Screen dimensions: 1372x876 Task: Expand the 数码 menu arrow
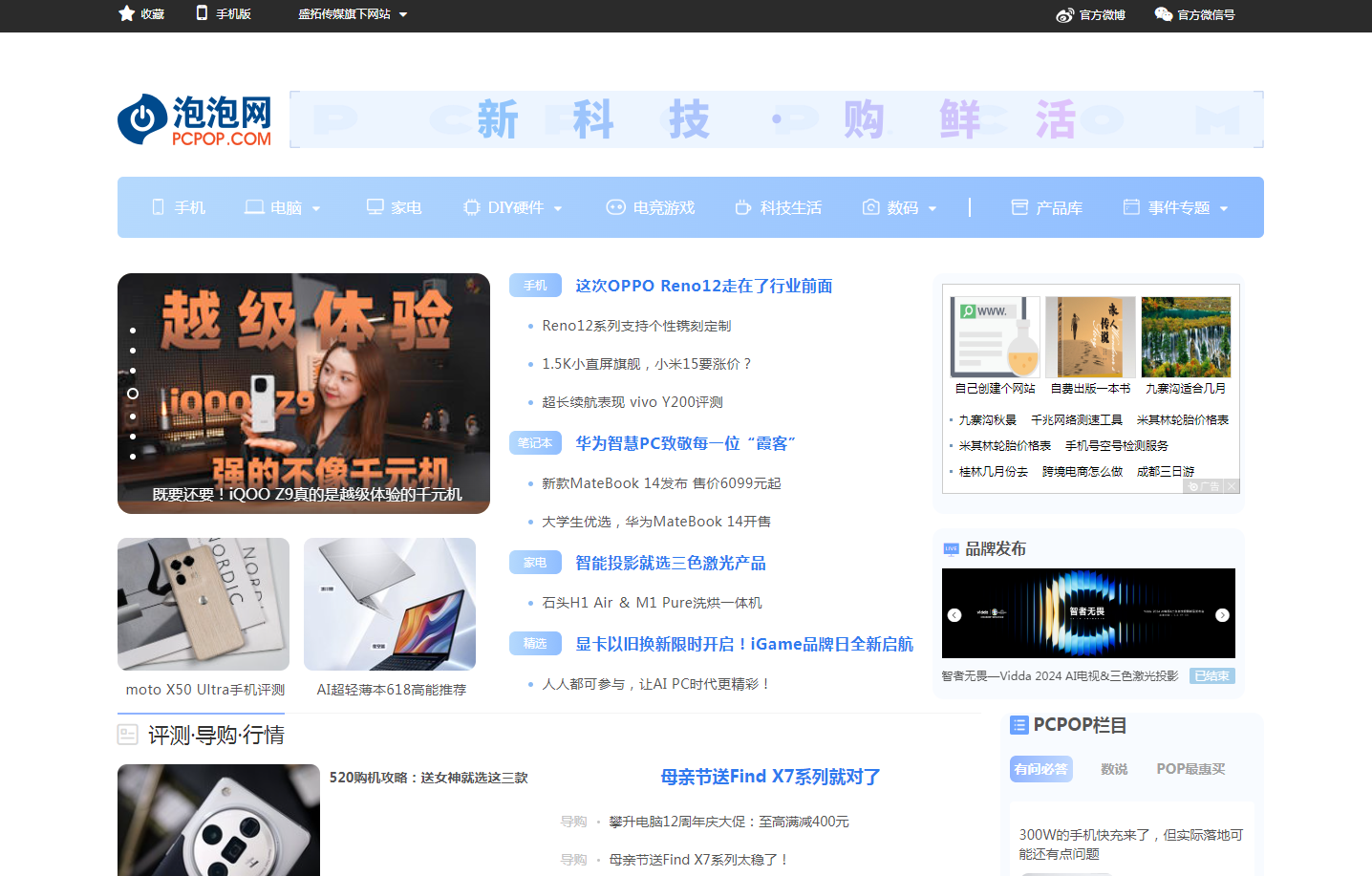tap(933, 208)
